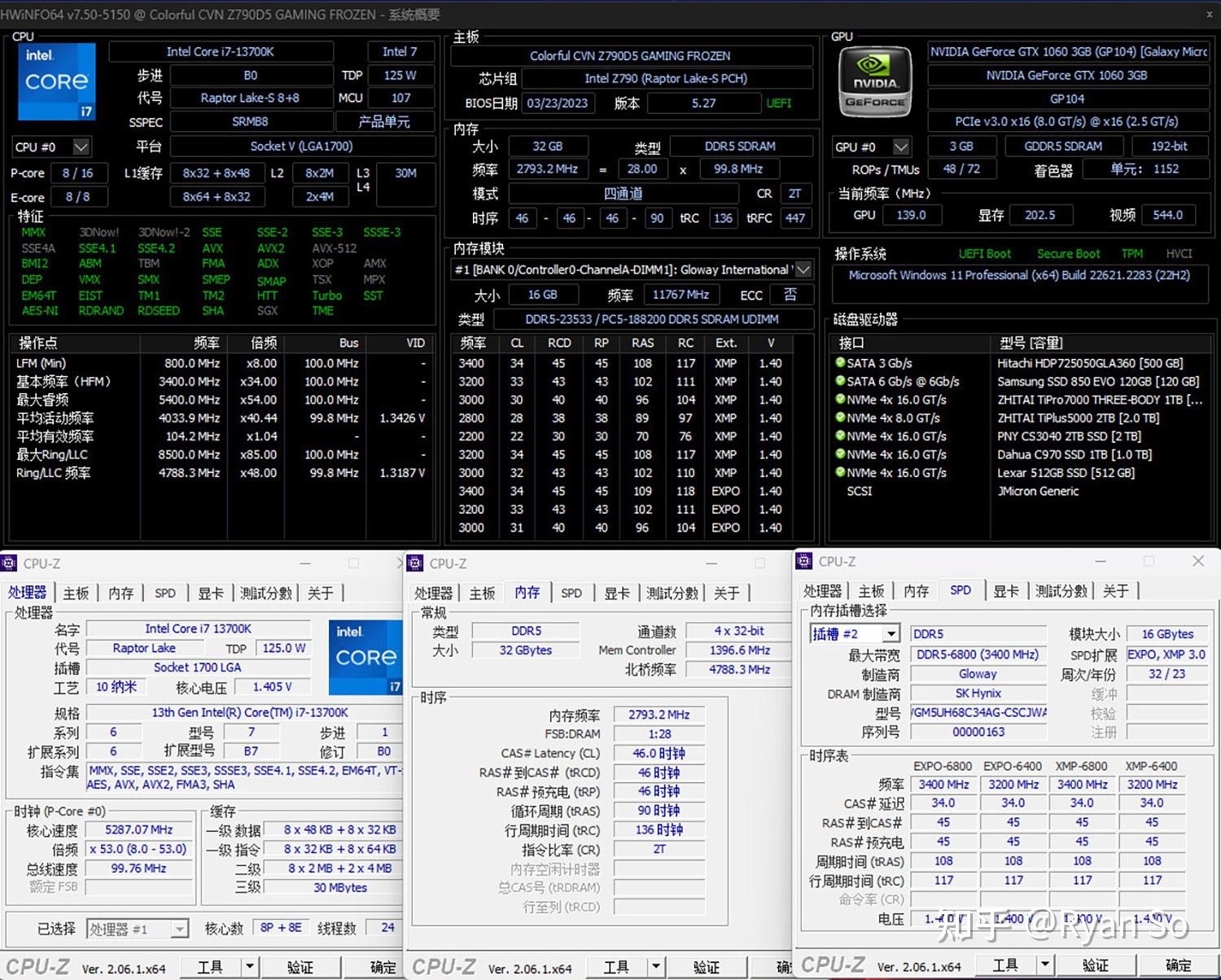Click CPU-Z app icon in the rightmost window title bar

(804, 562)
